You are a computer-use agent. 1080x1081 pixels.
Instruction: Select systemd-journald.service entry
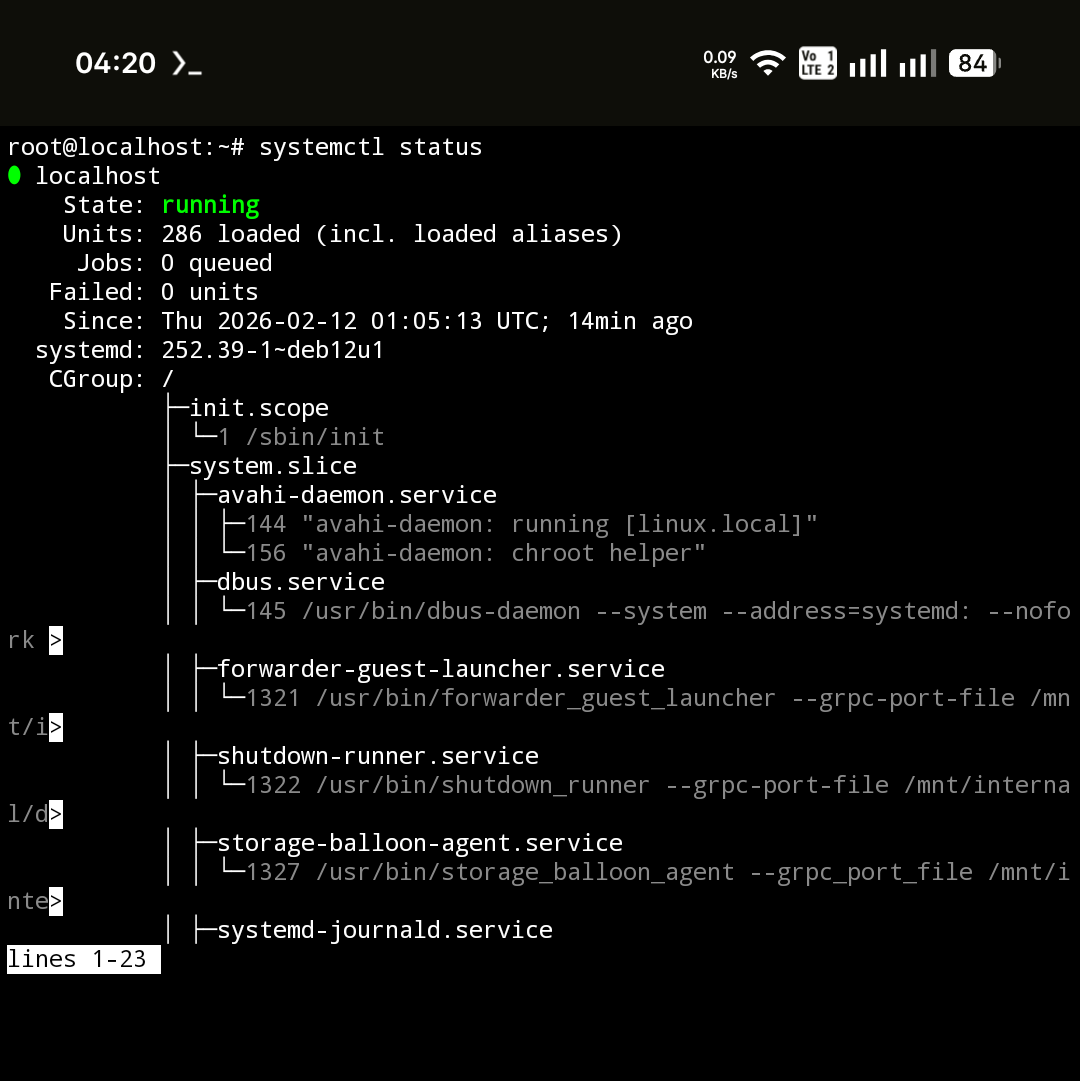[385, 929]
